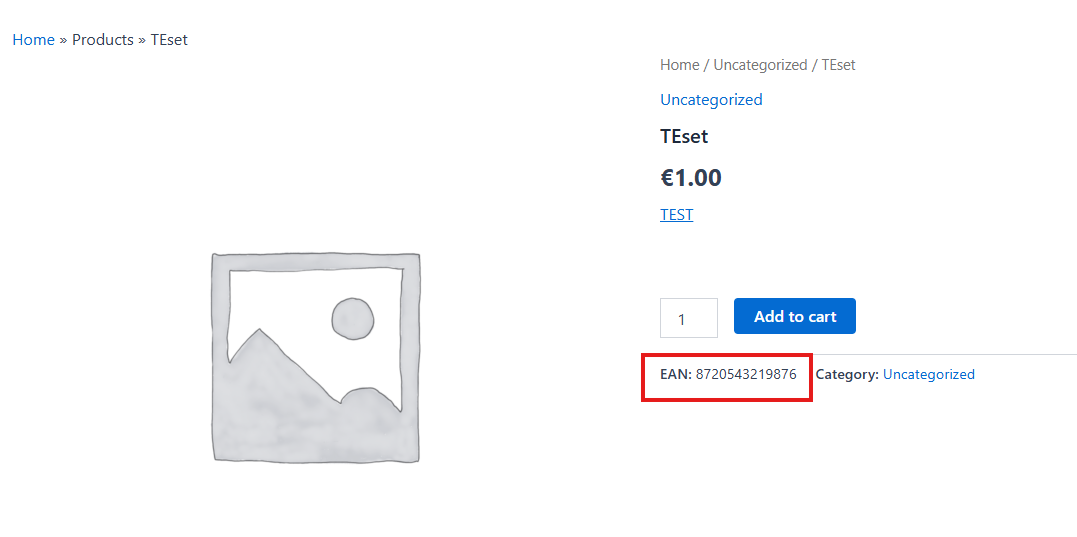Open the blue Uncategorized link above the title
Viewport: 1077px width, 537px height.
[x=711, y=100]
